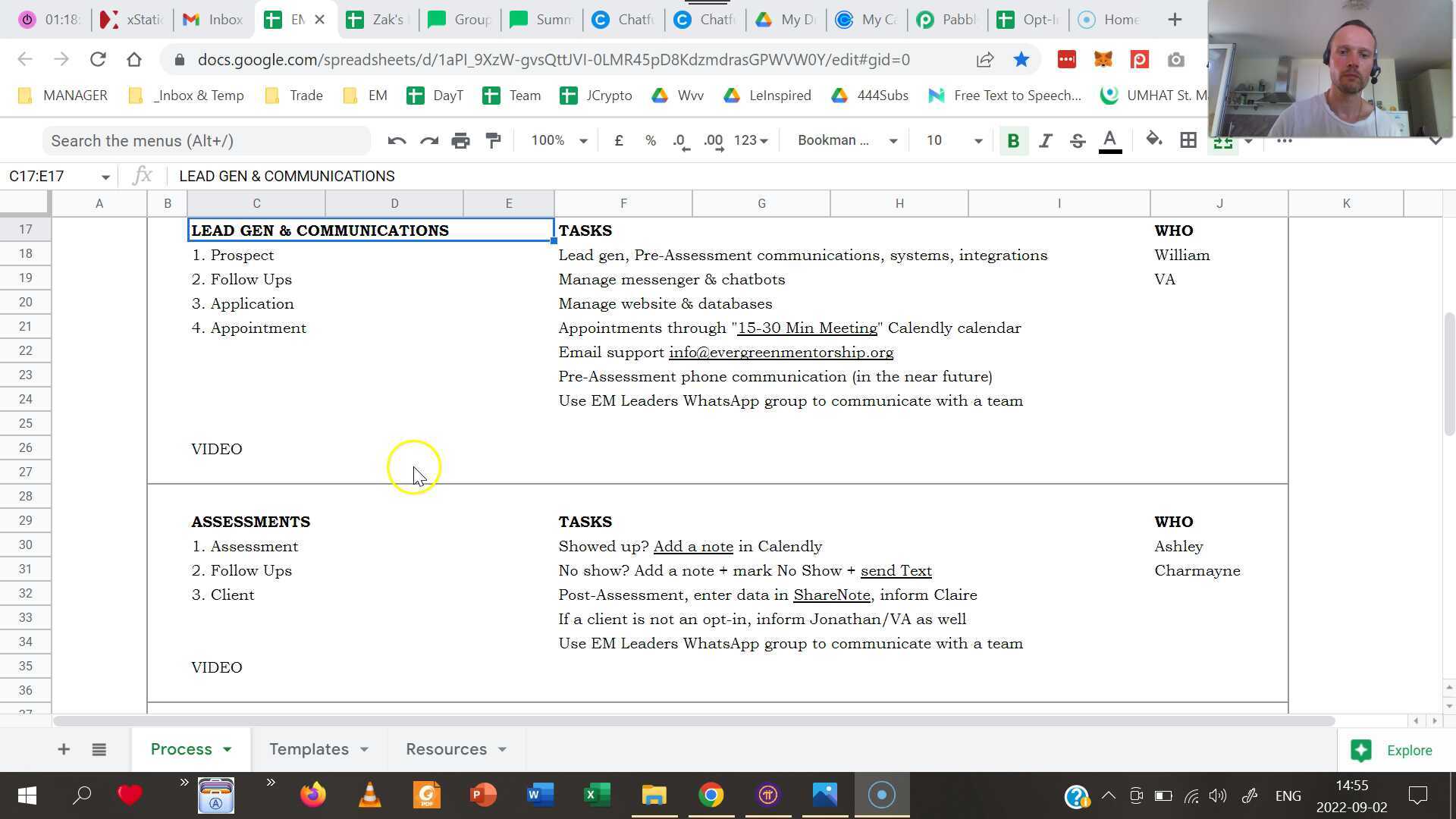Open the font size dropdown

pos(977,140)
